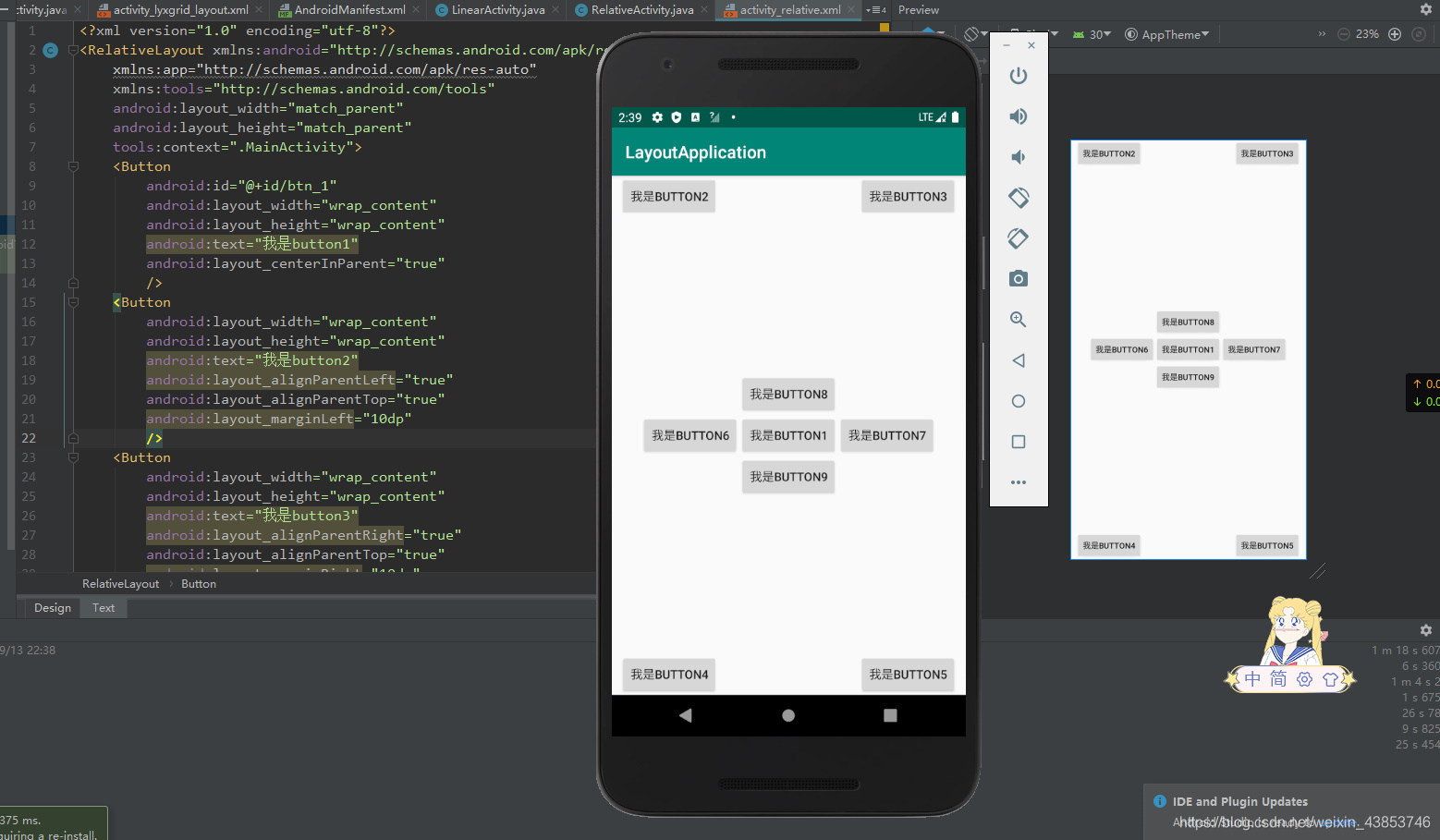
Task: Tap 我是BUTTON1 on the phone
Action: [x=788, y=436]
